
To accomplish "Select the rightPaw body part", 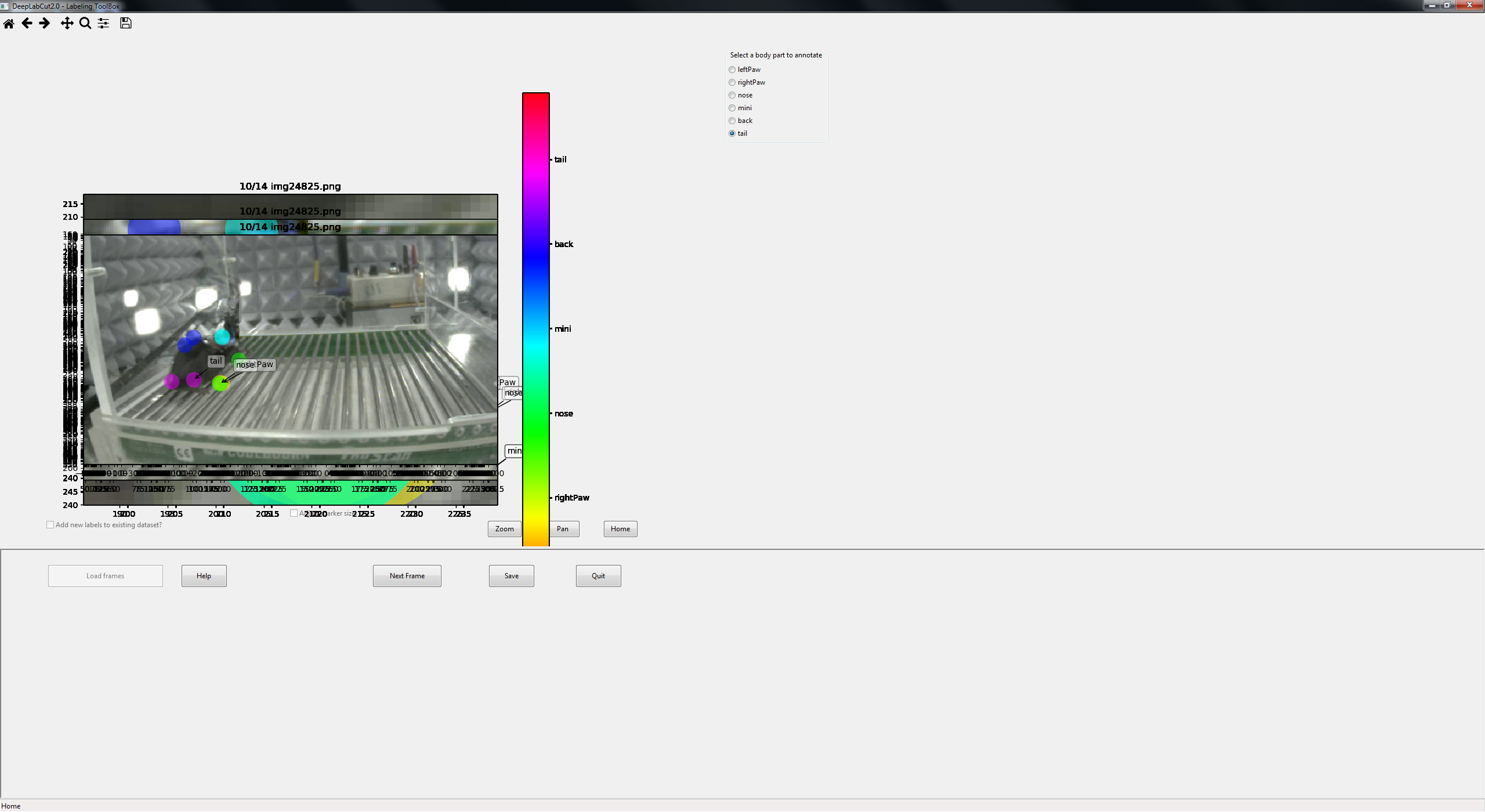I will pos(732,82).
